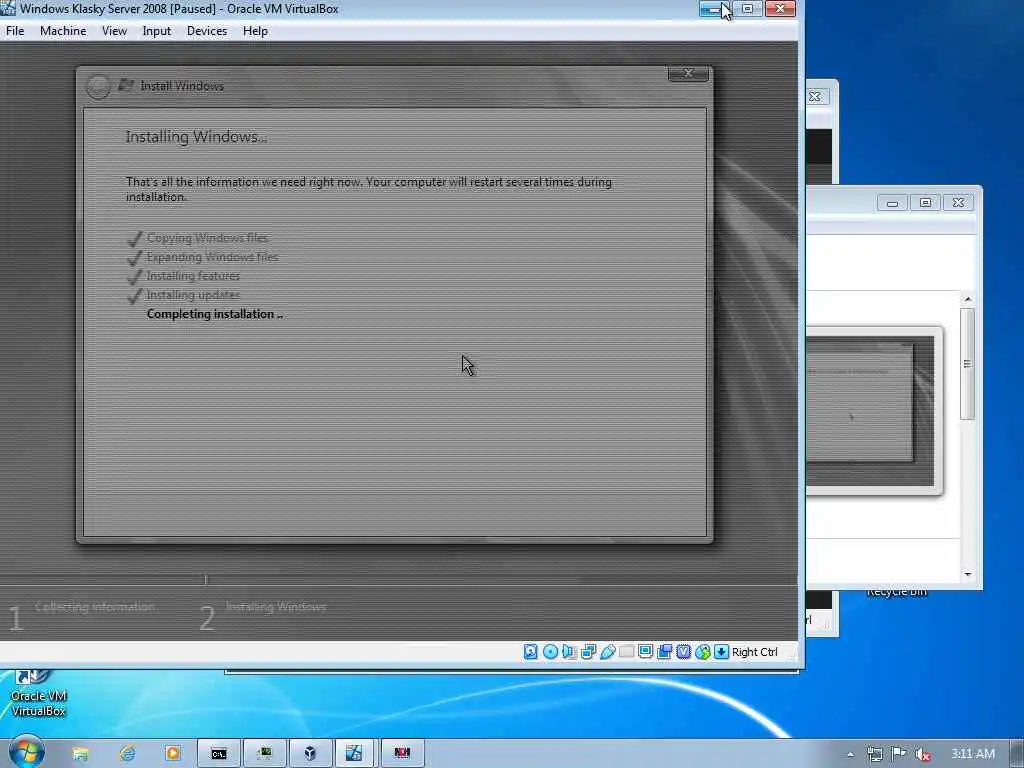Open the Machine menu
Viewport: 1024px width, 768px height.
[x=63, y=31]
